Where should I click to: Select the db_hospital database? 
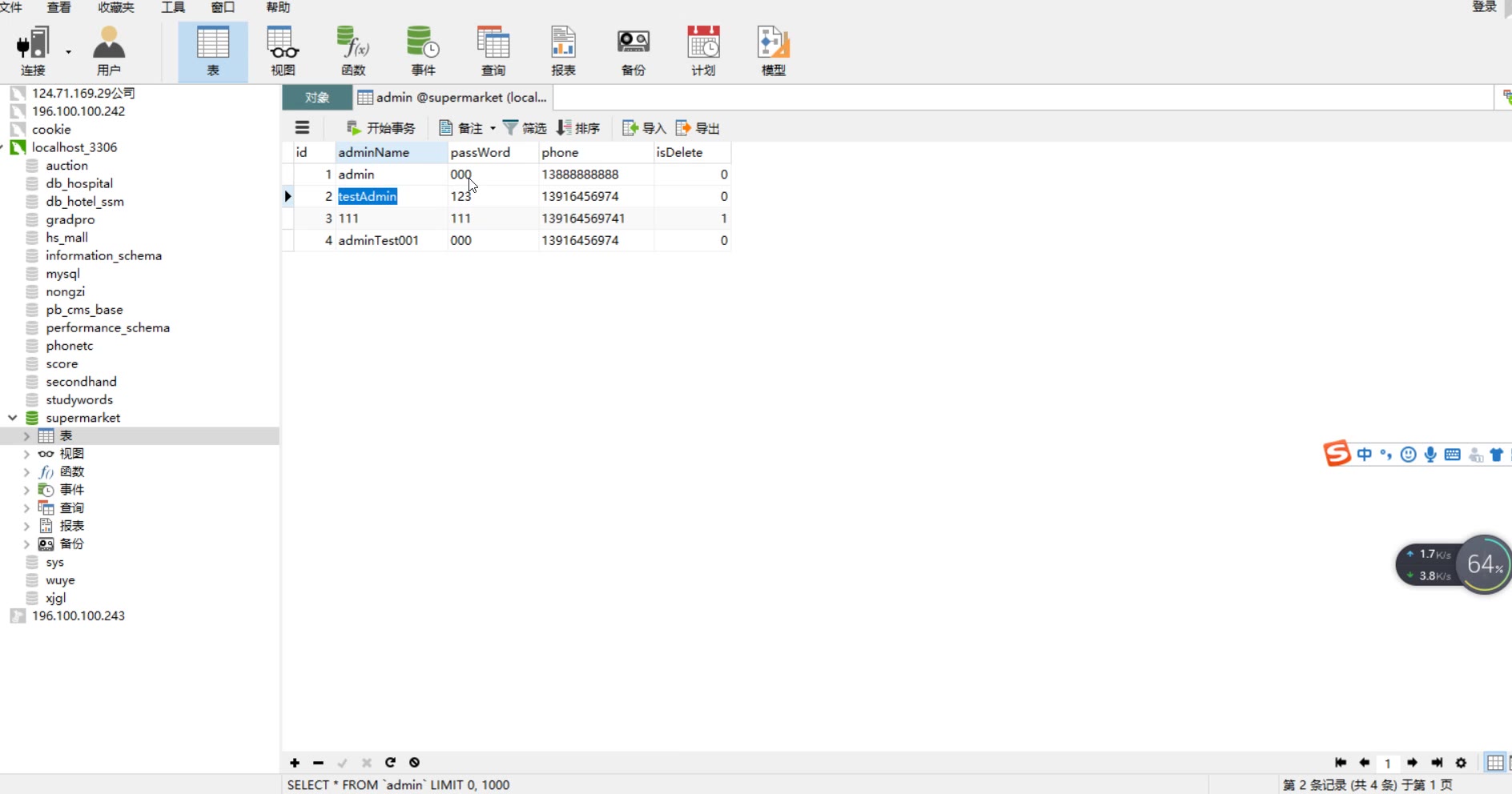coord(79,183)
